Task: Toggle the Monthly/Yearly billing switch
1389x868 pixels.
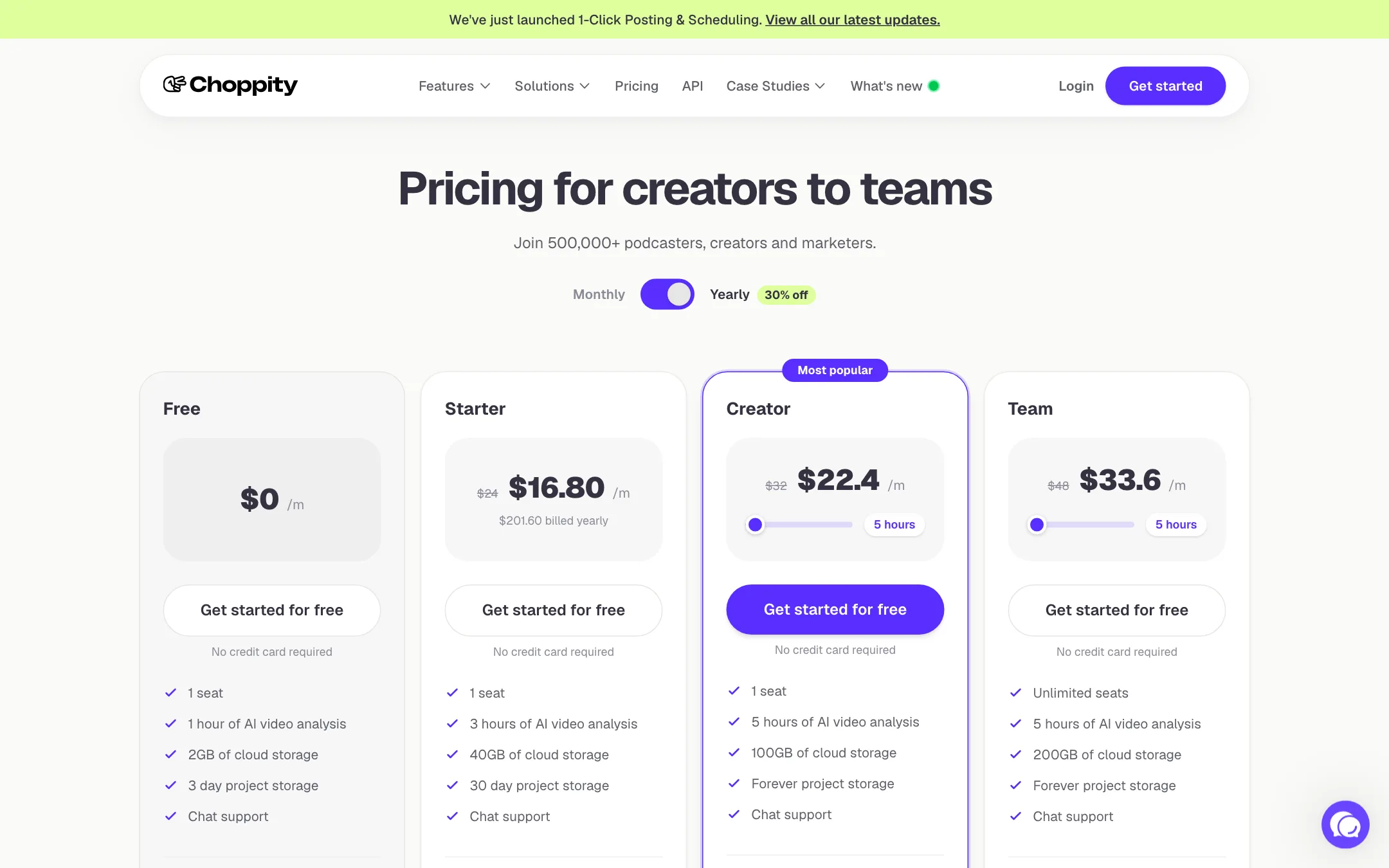Action: pos(667,294)
